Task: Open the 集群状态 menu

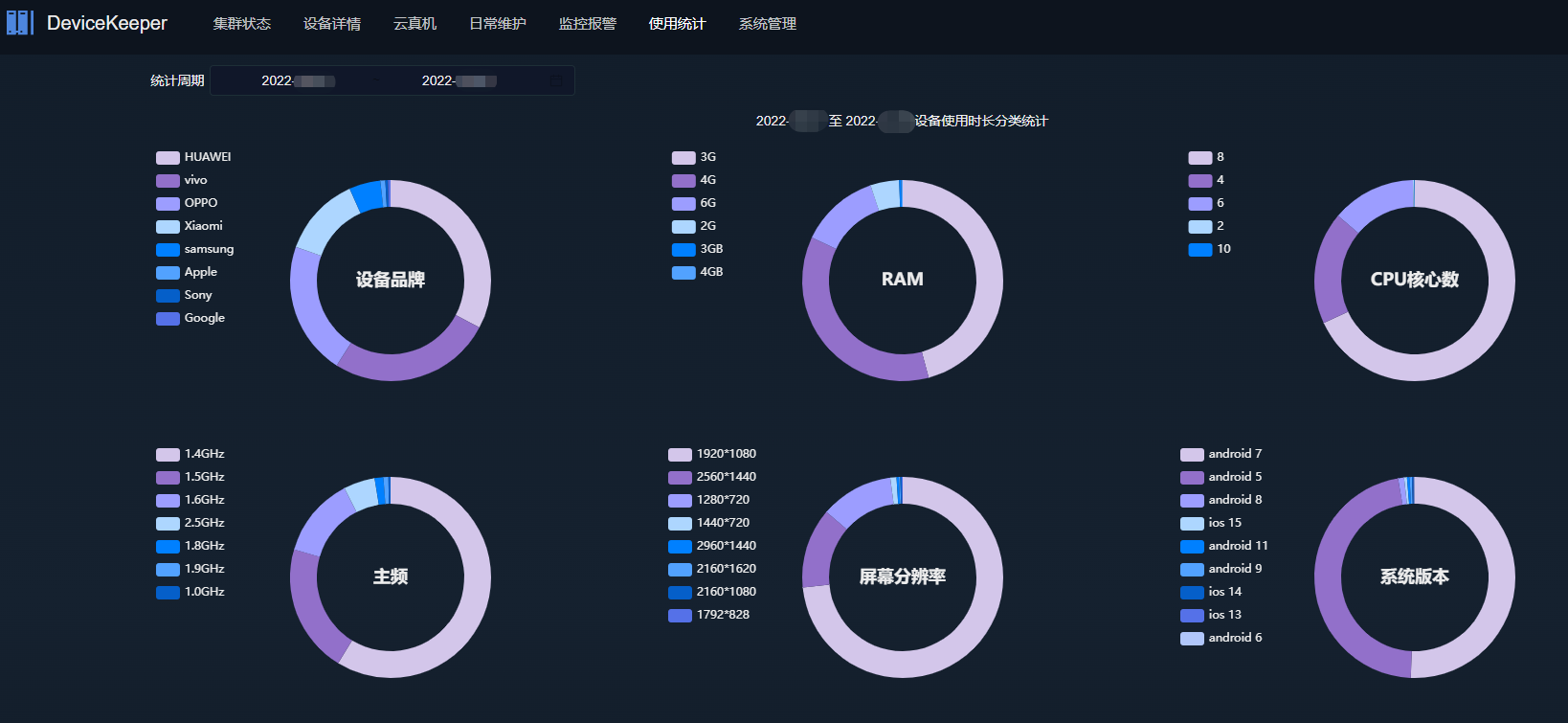Action: coord(242,24)
